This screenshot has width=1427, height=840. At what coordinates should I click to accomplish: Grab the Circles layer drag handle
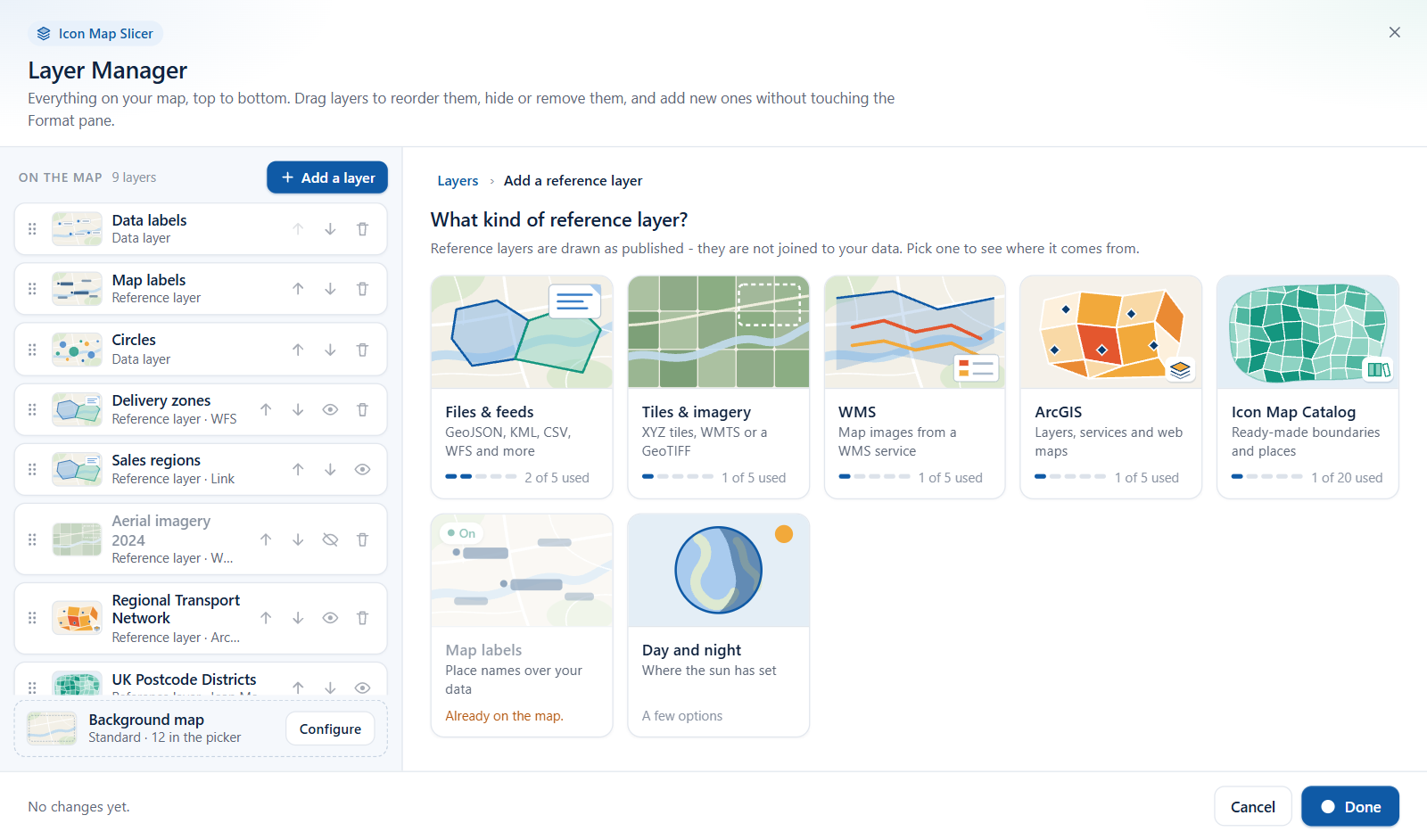(x=32, y=350)
